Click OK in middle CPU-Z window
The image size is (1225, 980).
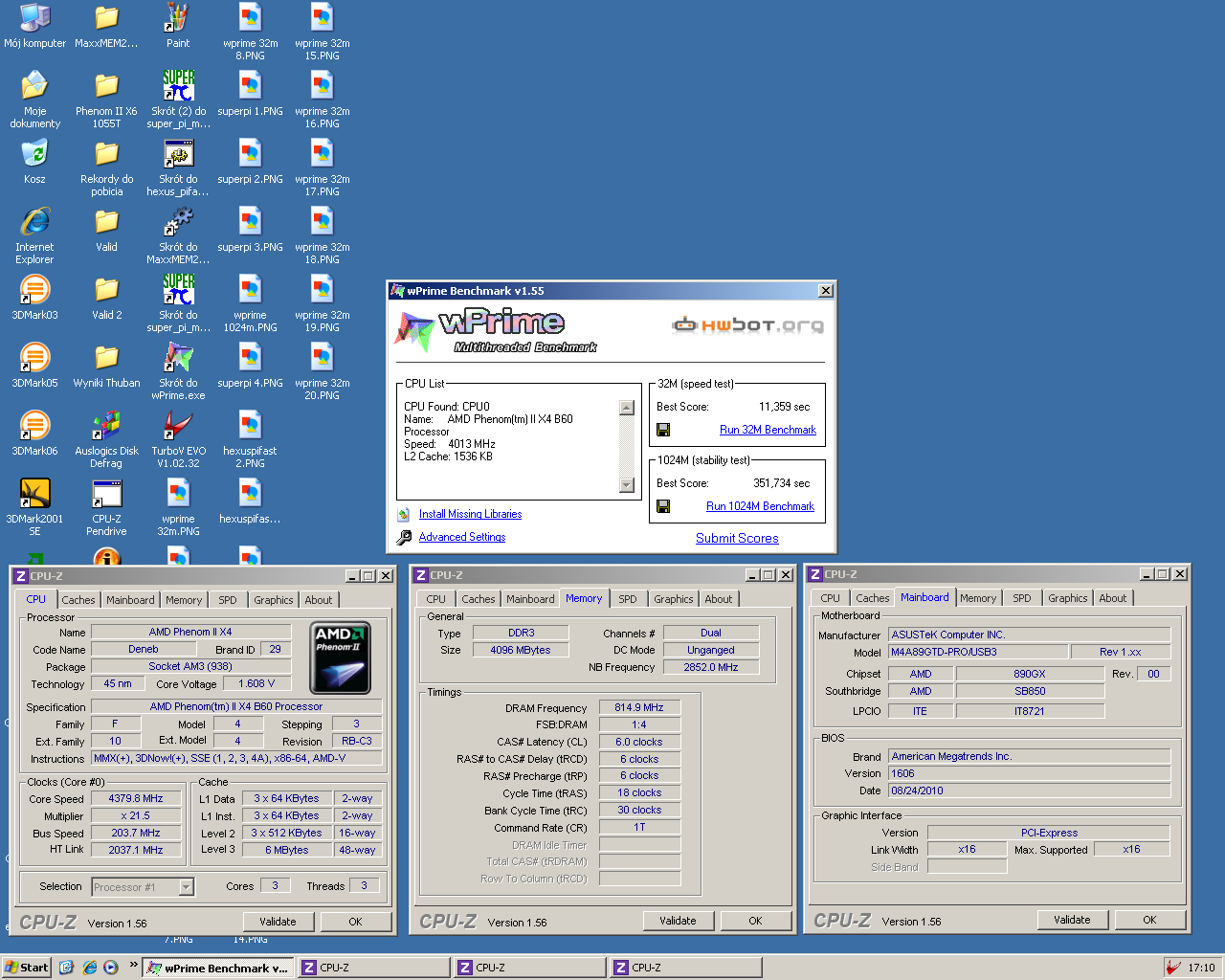click(755, 921)
